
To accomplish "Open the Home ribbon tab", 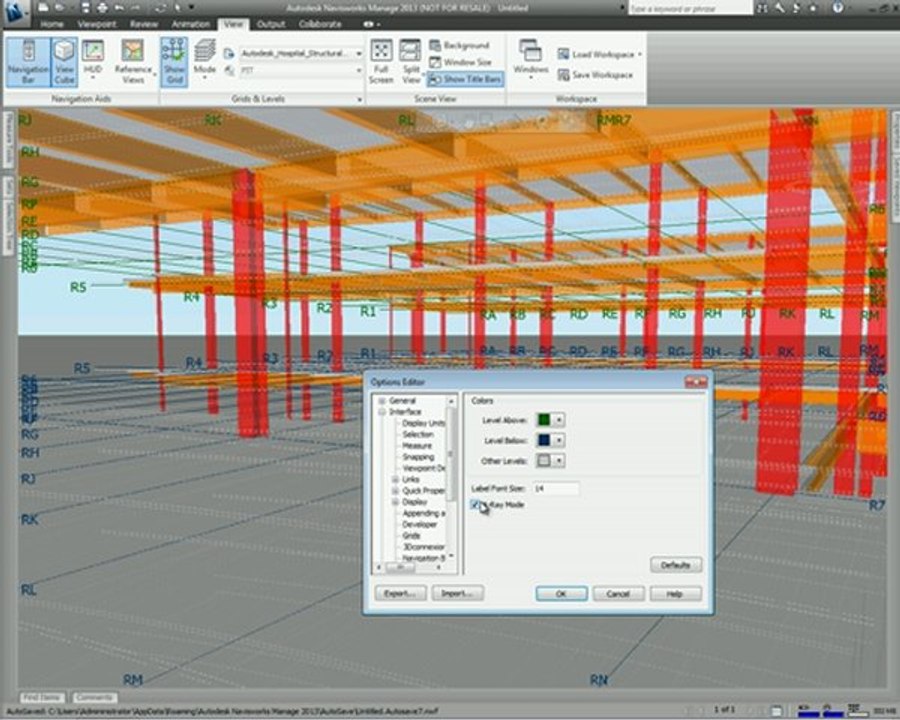I will [x=52, y=24].
